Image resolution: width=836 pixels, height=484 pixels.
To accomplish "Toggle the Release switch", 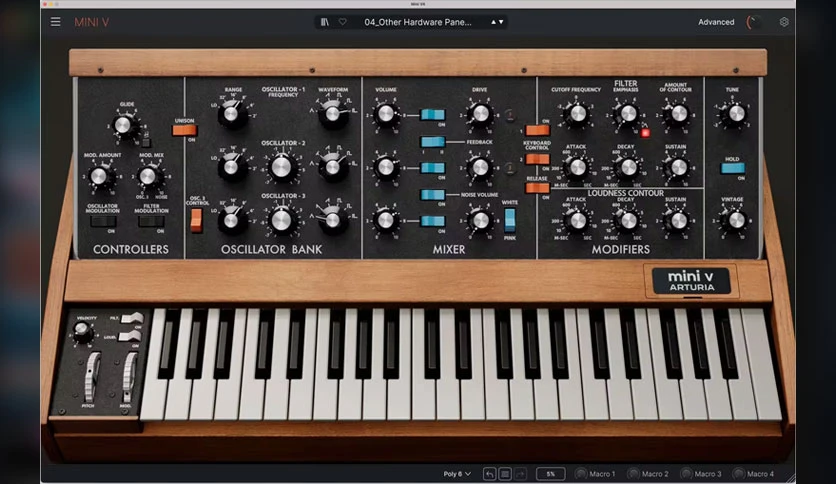I will (x=537, y=188).
